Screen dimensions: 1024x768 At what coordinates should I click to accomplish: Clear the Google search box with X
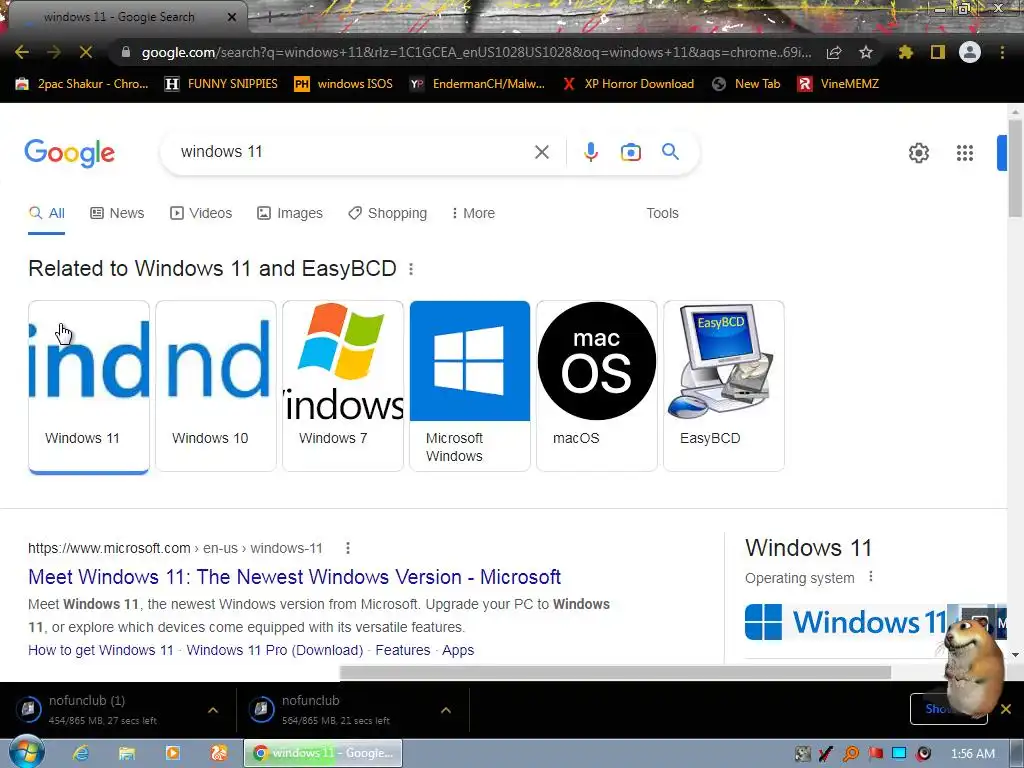tap(541, 152)
